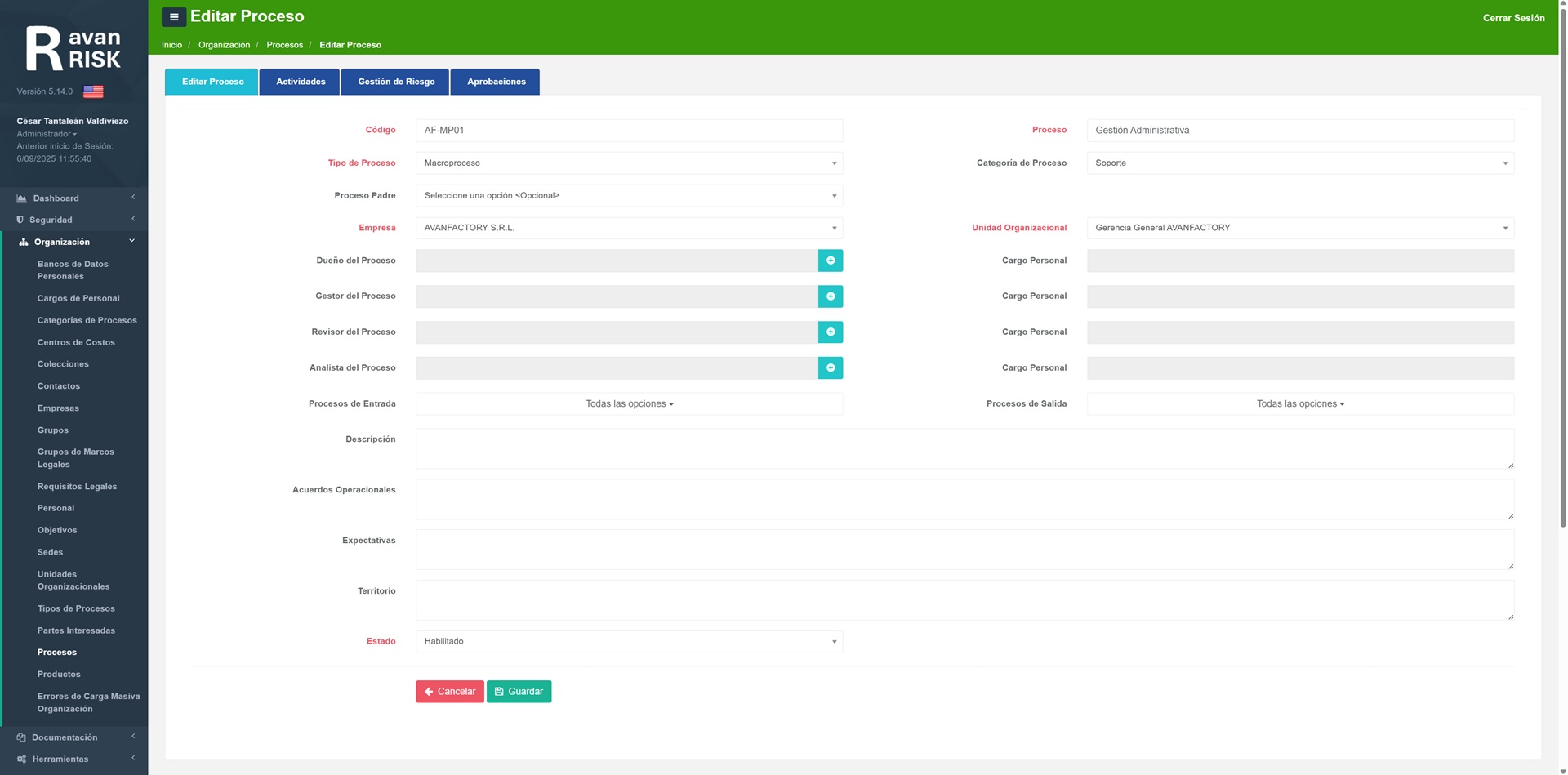Image resolution: width=1568 pixels, height=775 pixels.
Task: Open Productos menu item
Action: tap(59, 675)
